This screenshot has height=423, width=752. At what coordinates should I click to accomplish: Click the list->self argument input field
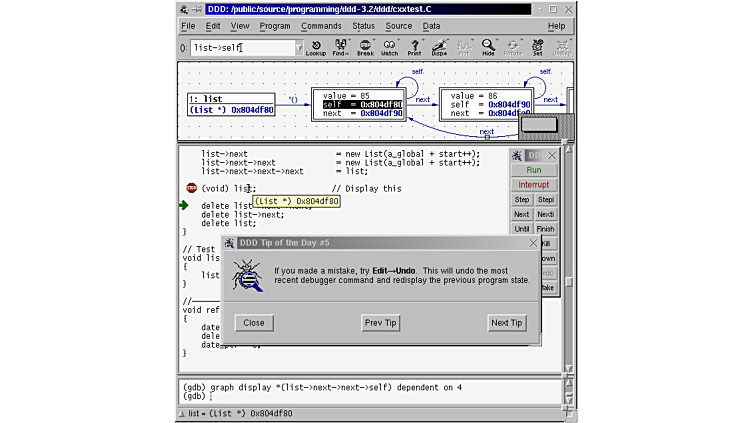[242, 48]
